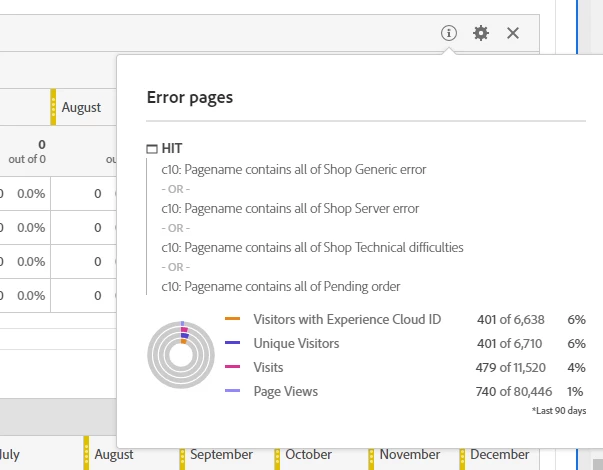This screenshot has width=603, height=470.
Task: Click 'Pending order' rule line
Action: tap(281, 287)
